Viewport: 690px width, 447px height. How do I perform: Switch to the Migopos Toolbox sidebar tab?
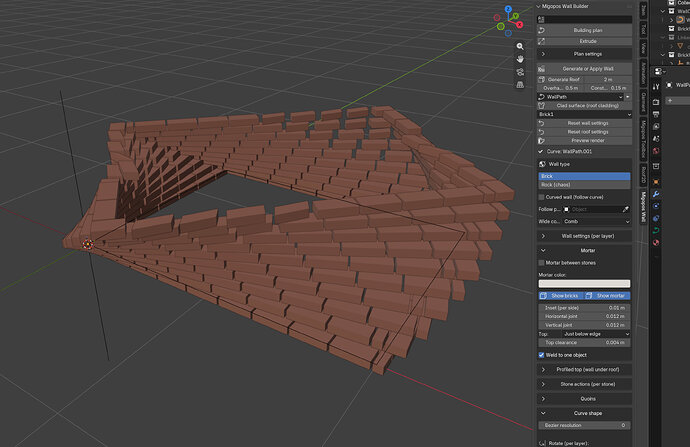643,139
